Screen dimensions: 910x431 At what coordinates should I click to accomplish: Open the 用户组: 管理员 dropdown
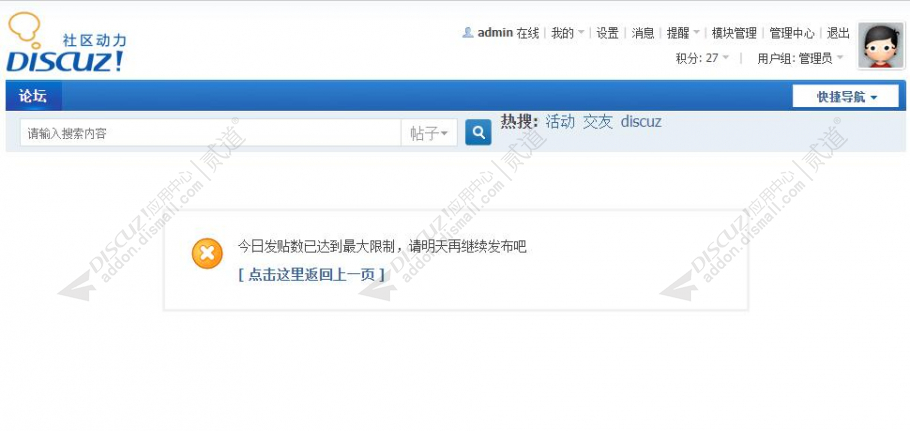[800, 58]
